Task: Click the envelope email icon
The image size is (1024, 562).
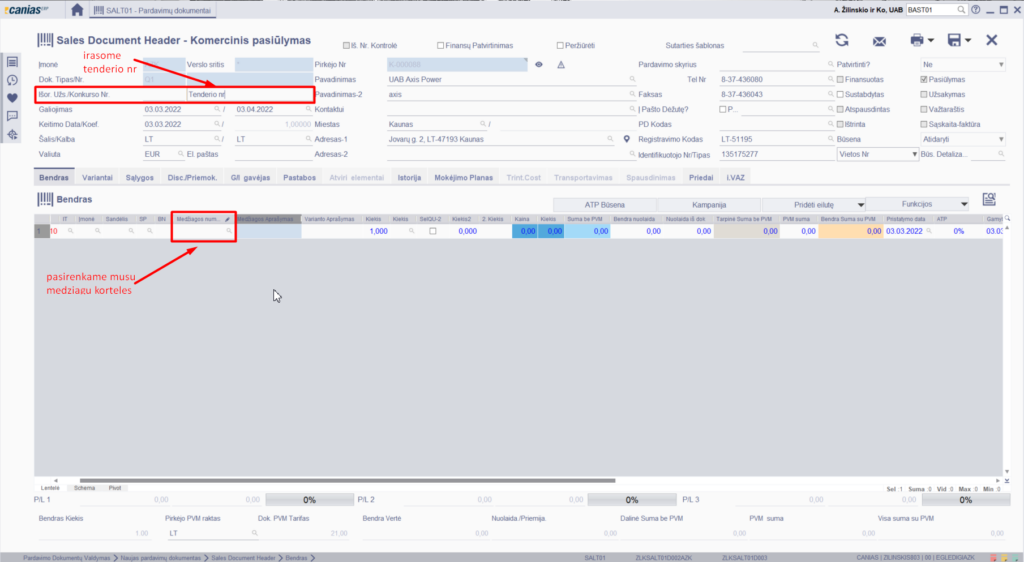Action: [x=880, y=41]
